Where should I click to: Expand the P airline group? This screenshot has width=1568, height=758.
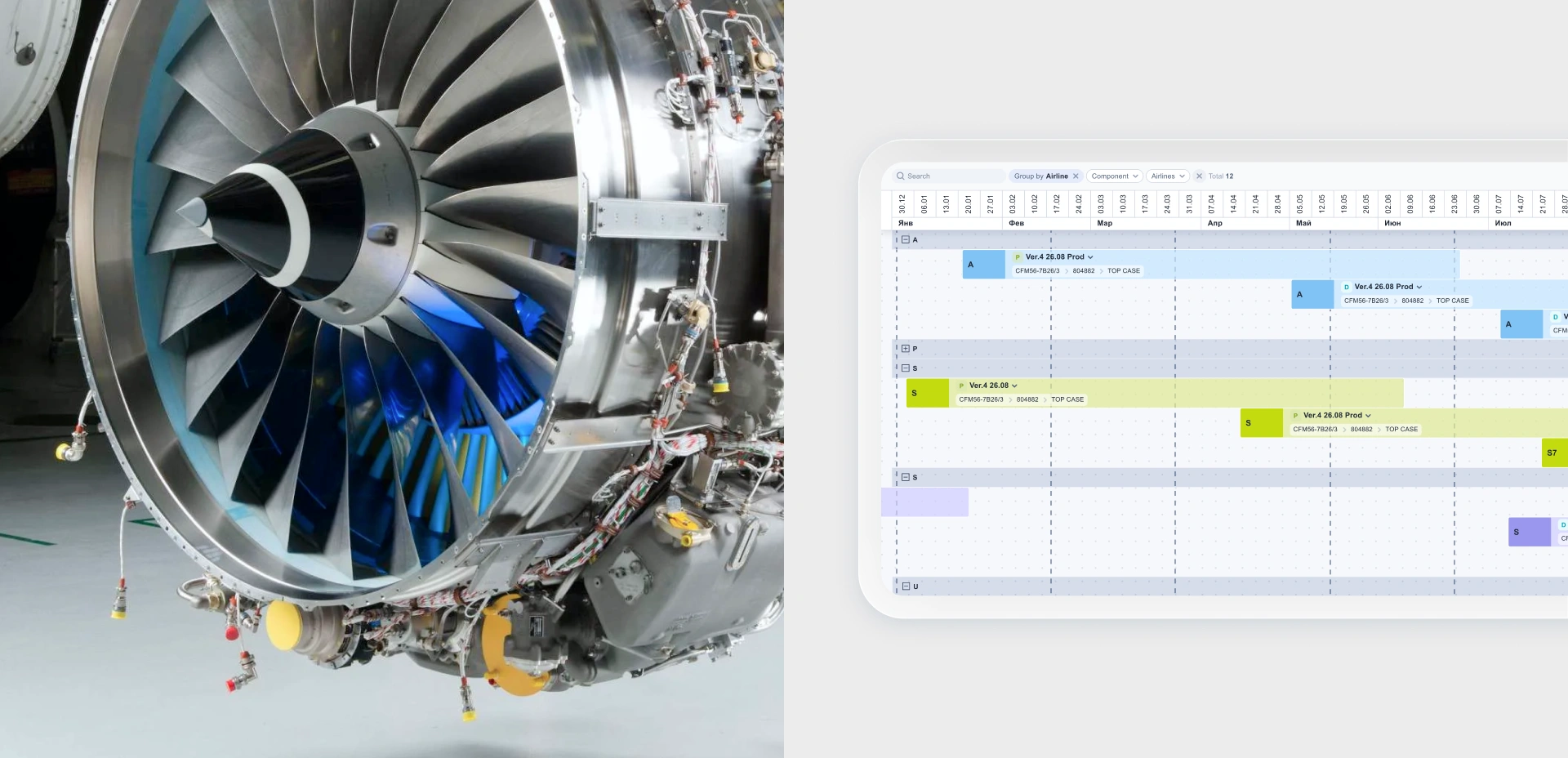pos(906,349)
